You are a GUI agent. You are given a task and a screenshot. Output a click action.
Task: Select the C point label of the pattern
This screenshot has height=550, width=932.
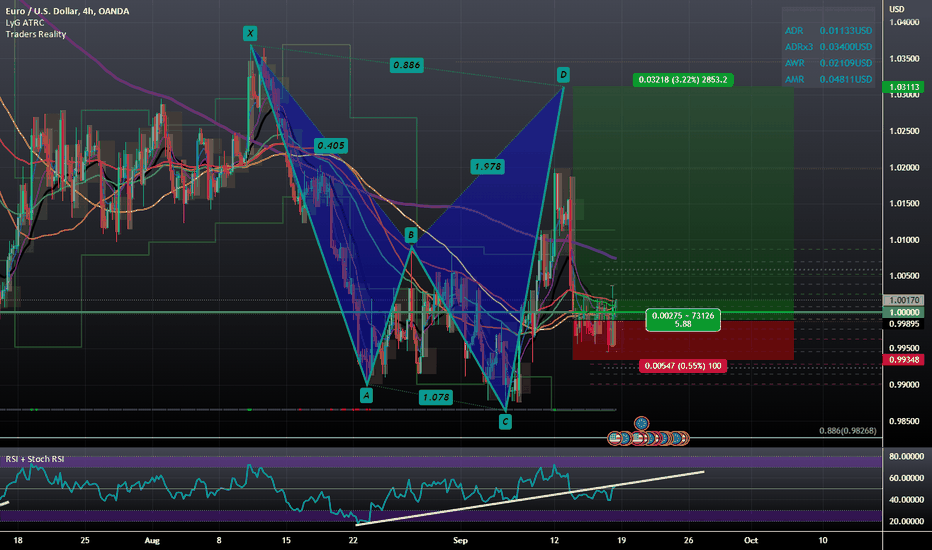coord(505,422)
